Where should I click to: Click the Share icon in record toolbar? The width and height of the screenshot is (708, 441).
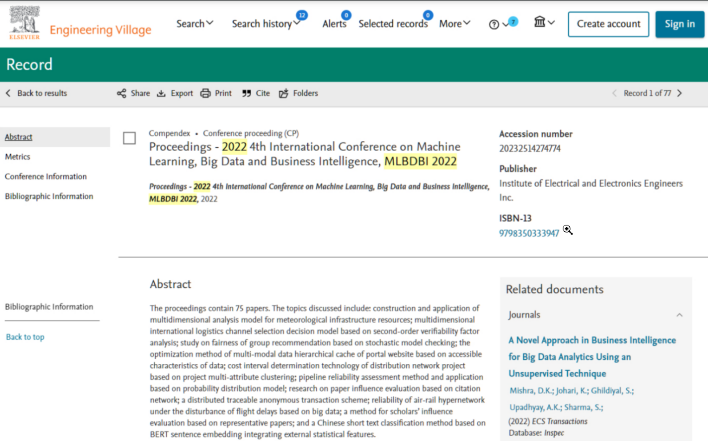(x=121, y=93)
